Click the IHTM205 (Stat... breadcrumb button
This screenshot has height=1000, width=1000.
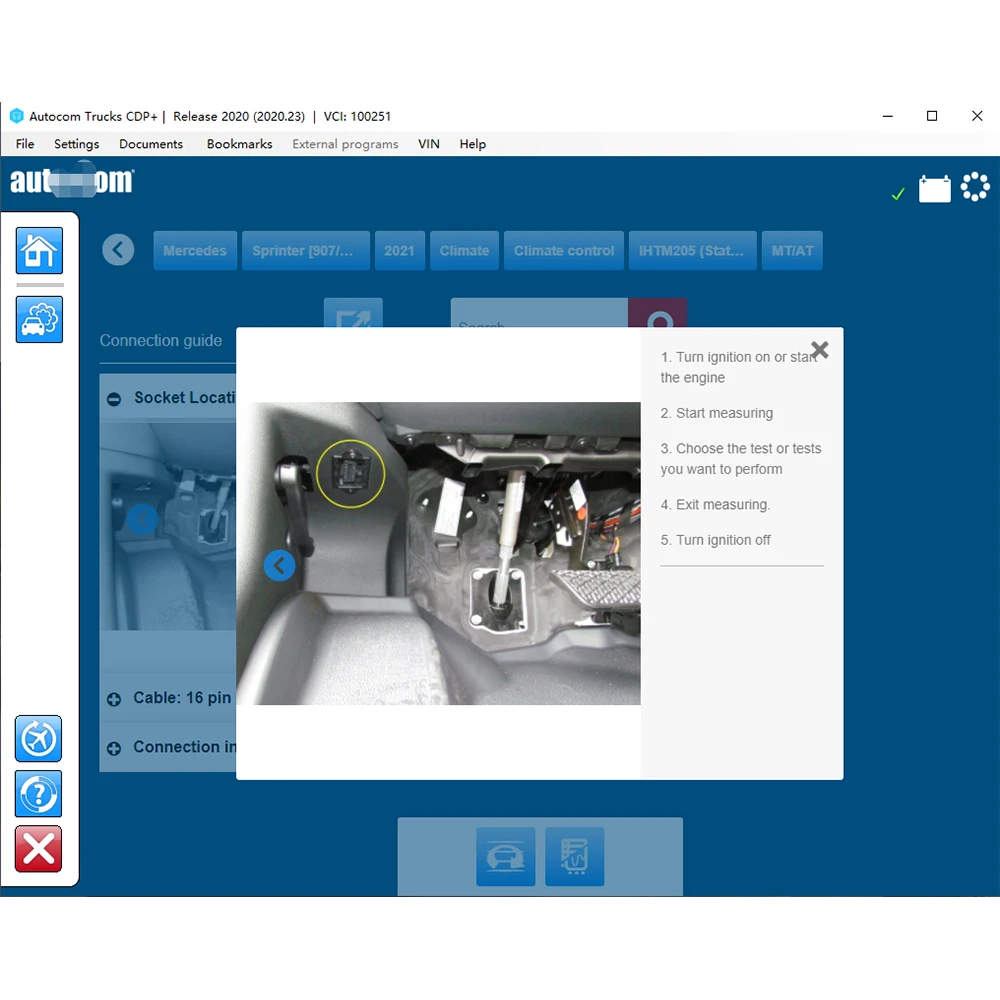pos(693,251)
